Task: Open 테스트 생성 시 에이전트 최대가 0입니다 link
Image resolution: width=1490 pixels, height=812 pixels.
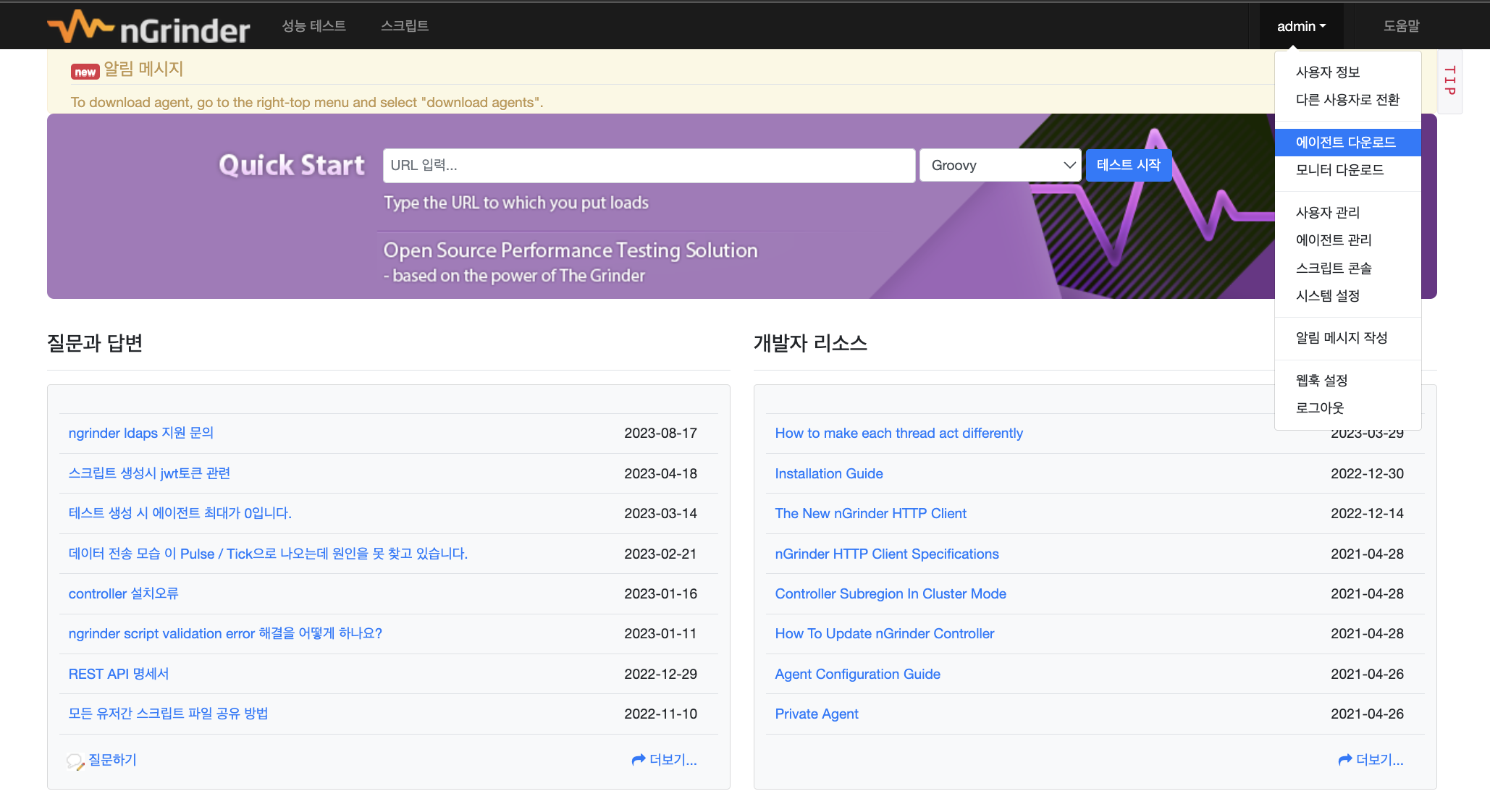Action: 180,513
